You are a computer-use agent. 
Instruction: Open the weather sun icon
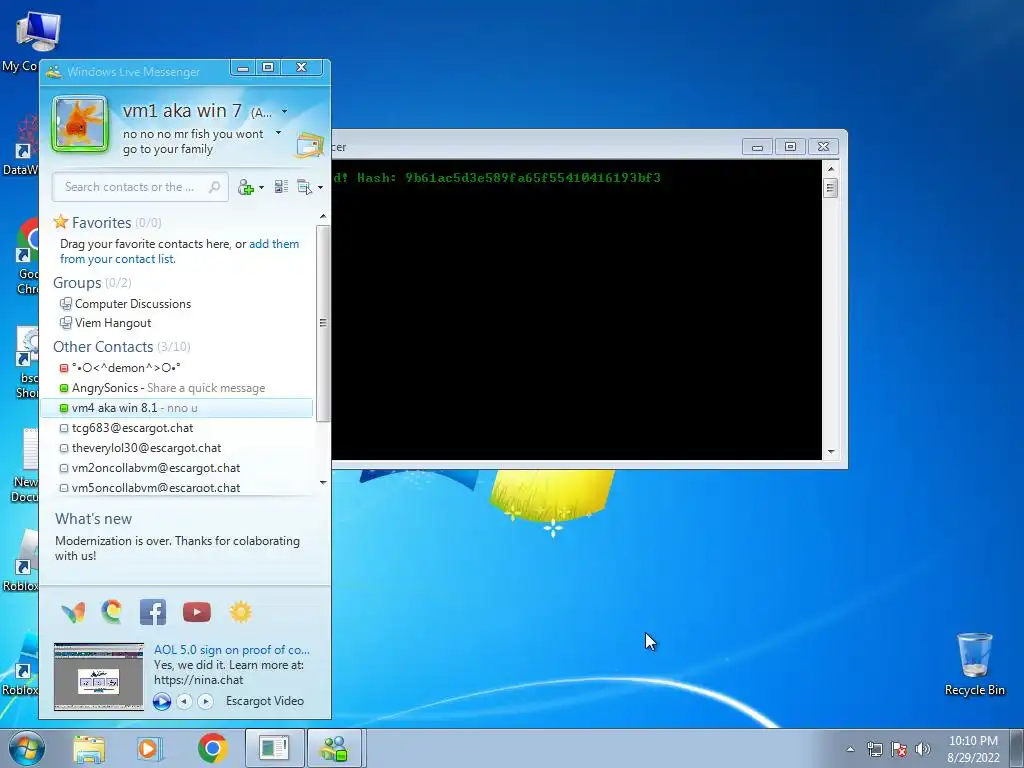click(x=240, y=612)
